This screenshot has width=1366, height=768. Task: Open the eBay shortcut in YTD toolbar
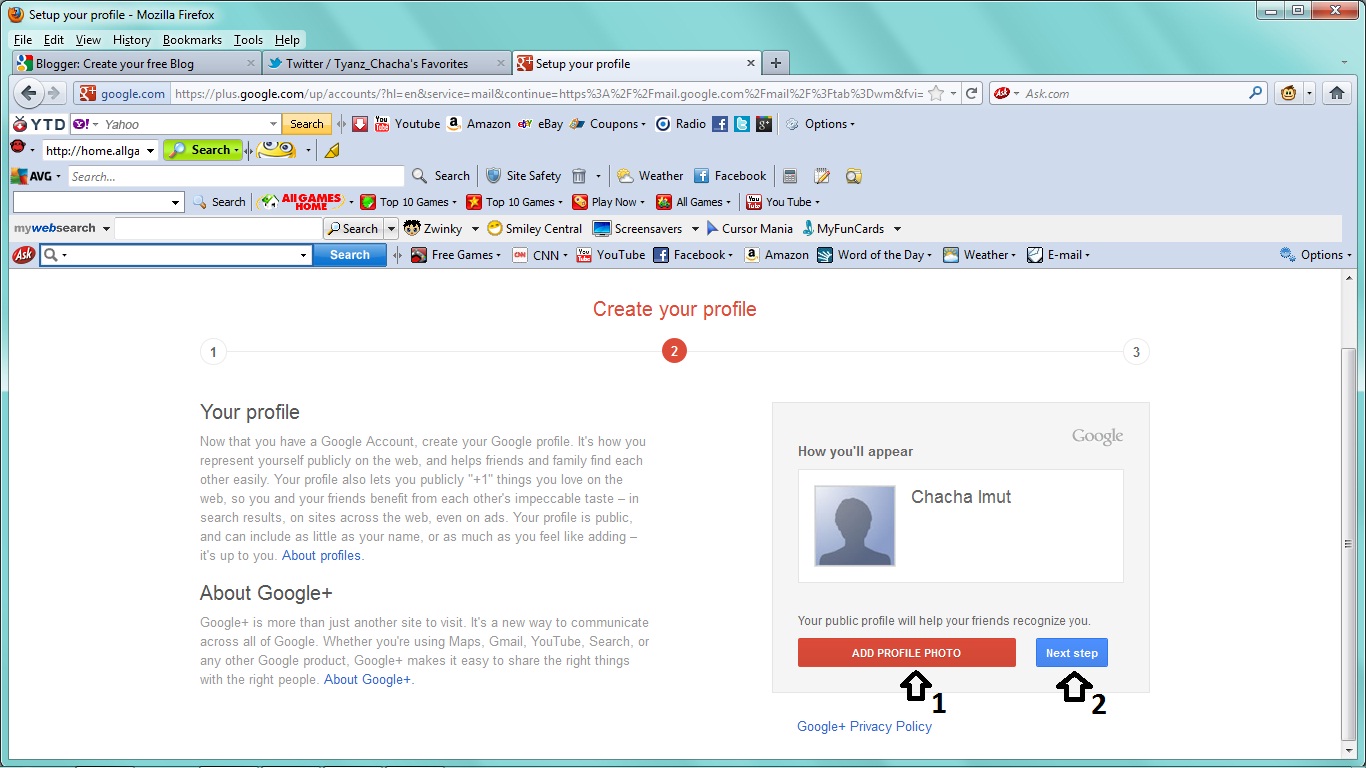[540, 124]
